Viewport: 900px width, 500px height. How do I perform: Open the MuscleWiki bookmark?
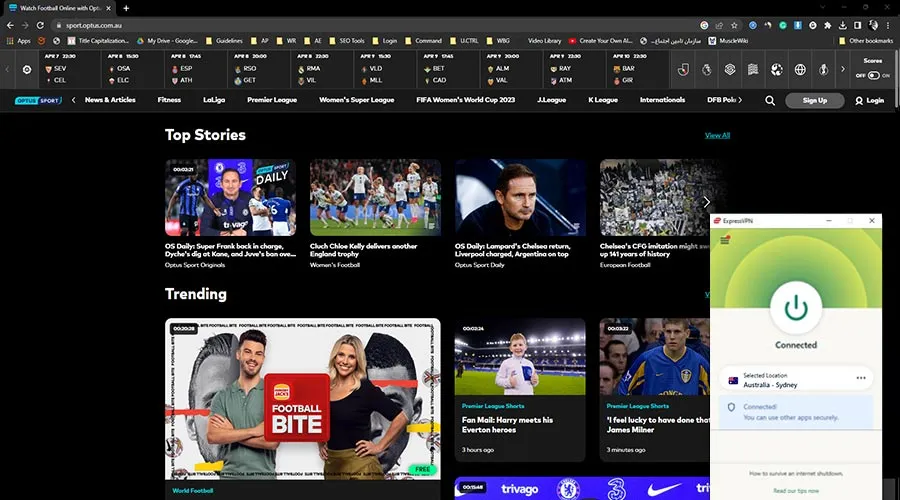(728, 41)
